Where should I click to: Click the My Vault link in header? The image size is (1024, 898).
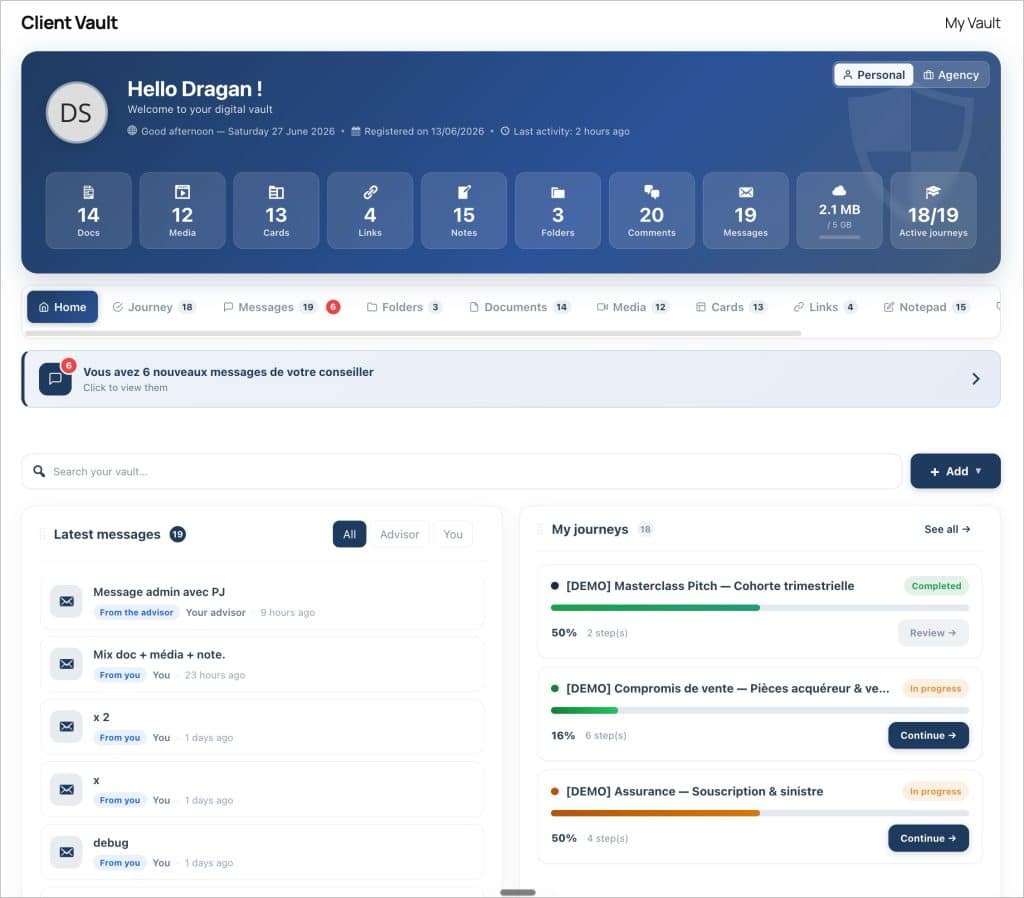click(x=972, y=23)
